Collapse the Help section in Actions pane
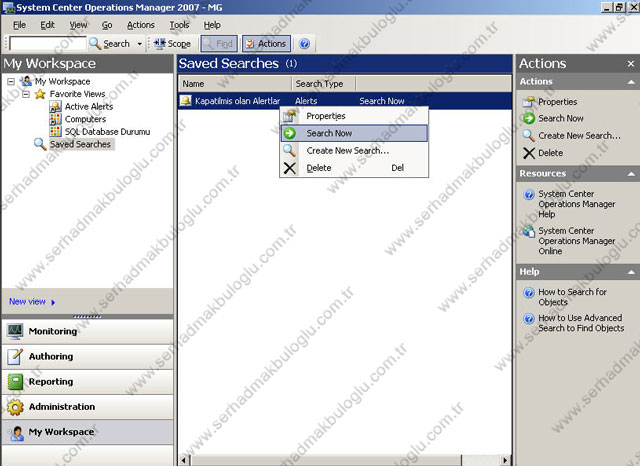The height and width of the screenshot is (466, 640). point(631,272)
